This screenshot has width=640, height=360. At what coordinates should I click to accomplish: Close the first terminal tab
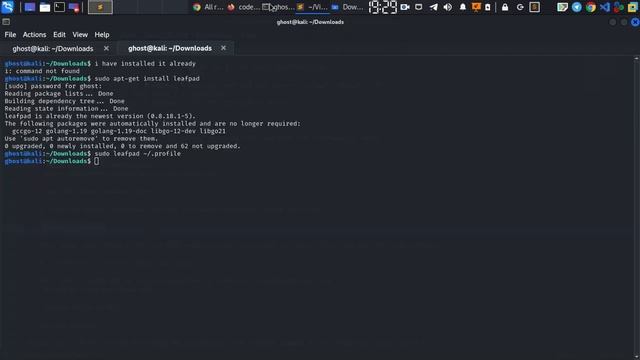(x=106, y=48)
